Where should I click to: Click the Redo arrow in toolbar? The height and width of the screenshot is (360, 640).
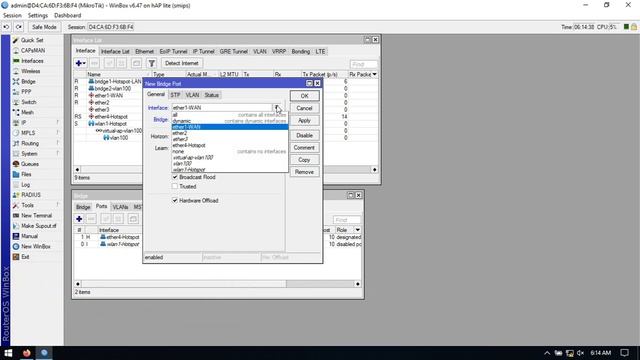pos(19,27)
